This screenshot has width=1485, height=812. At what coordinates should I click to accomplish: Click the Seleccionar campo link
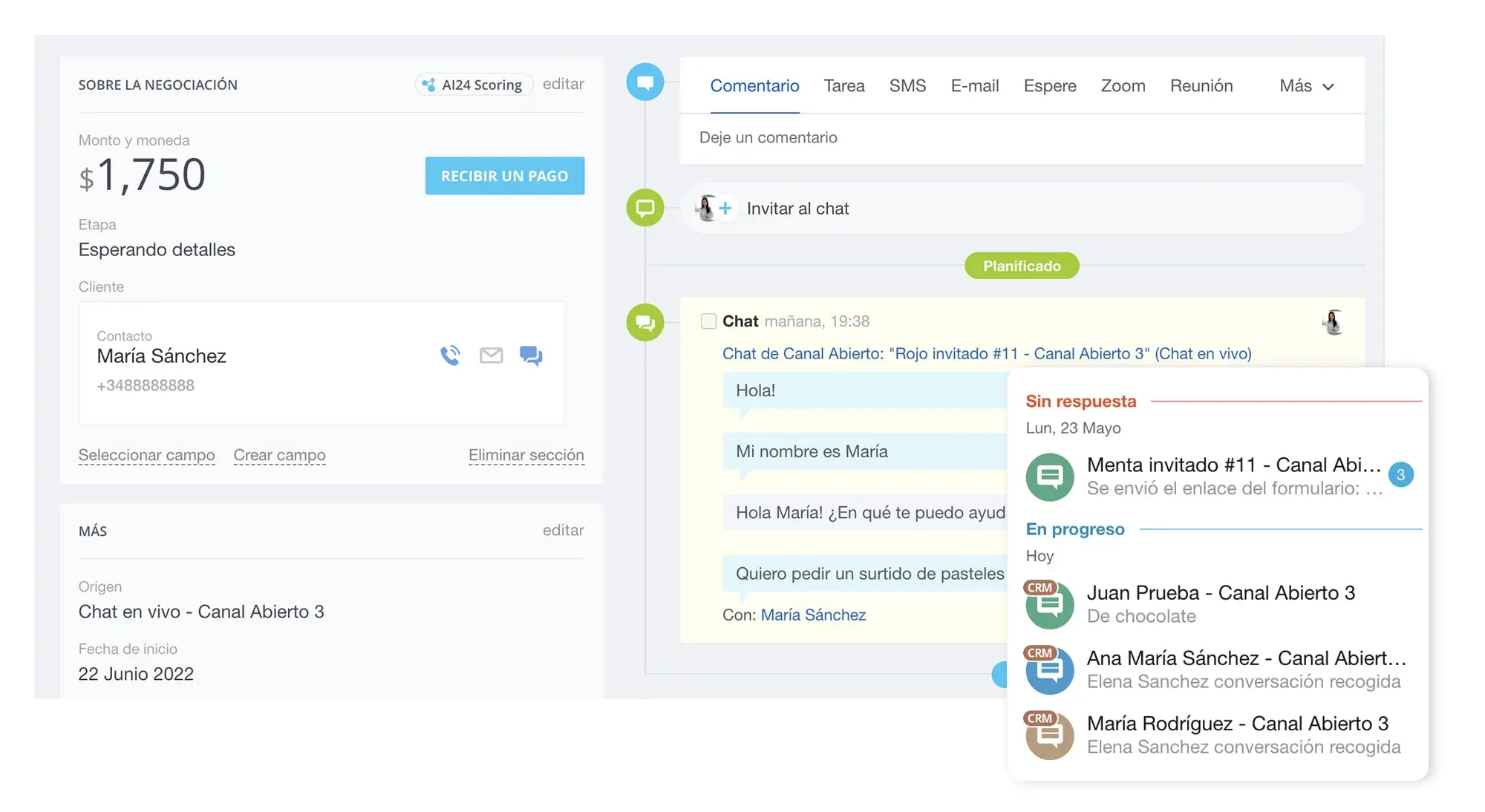point(146,455)
